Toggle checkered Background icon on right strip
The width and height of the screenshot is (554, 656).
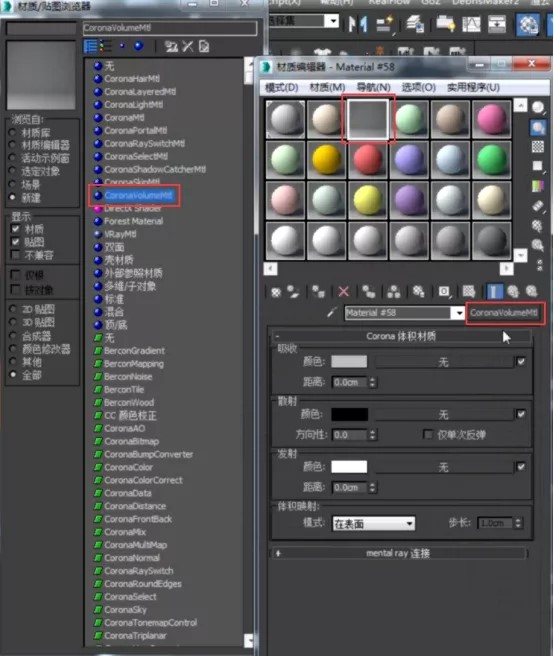(x=538, y=147)
